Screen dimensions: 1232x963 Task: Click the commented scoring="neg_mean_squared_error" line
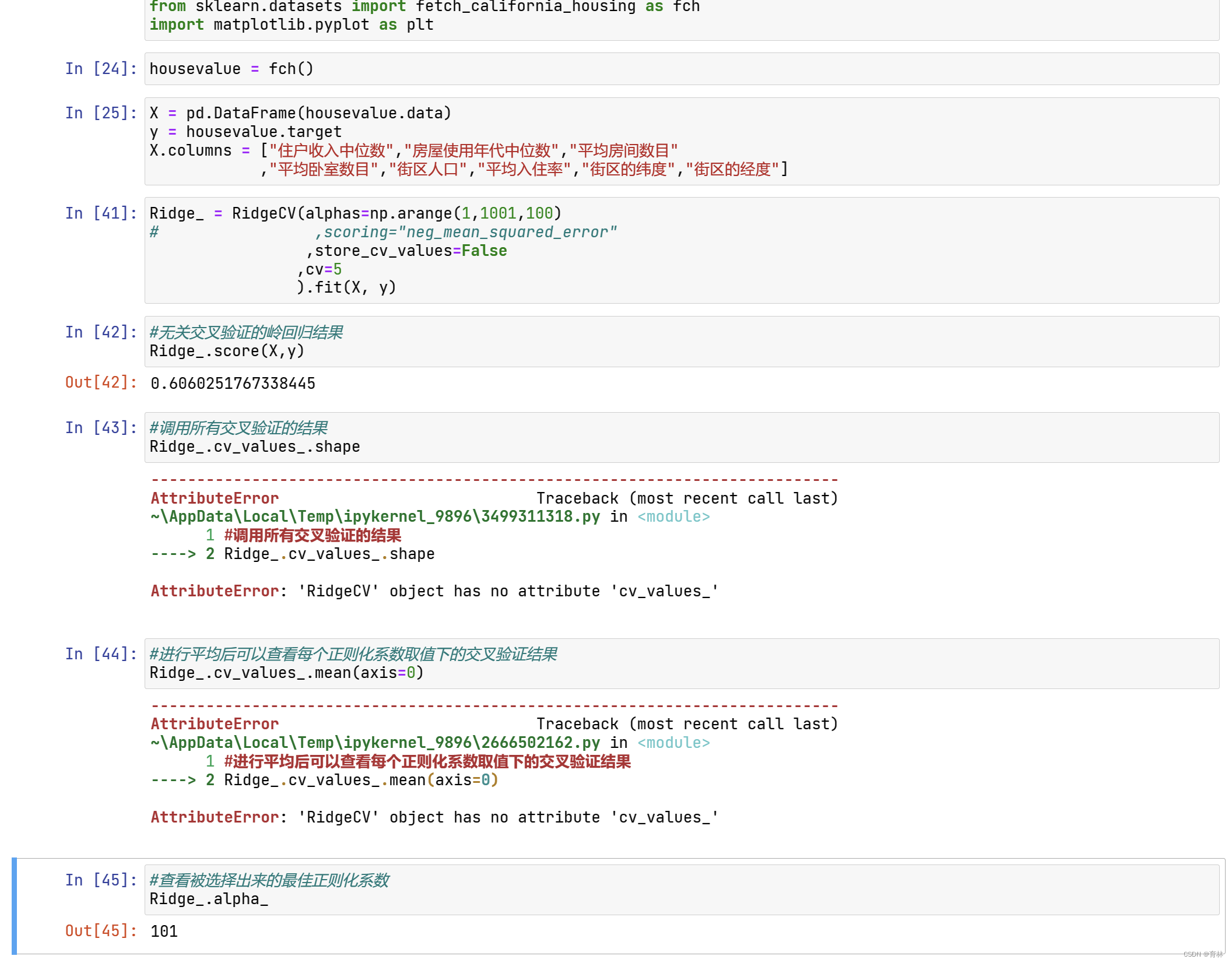(382, 232)
